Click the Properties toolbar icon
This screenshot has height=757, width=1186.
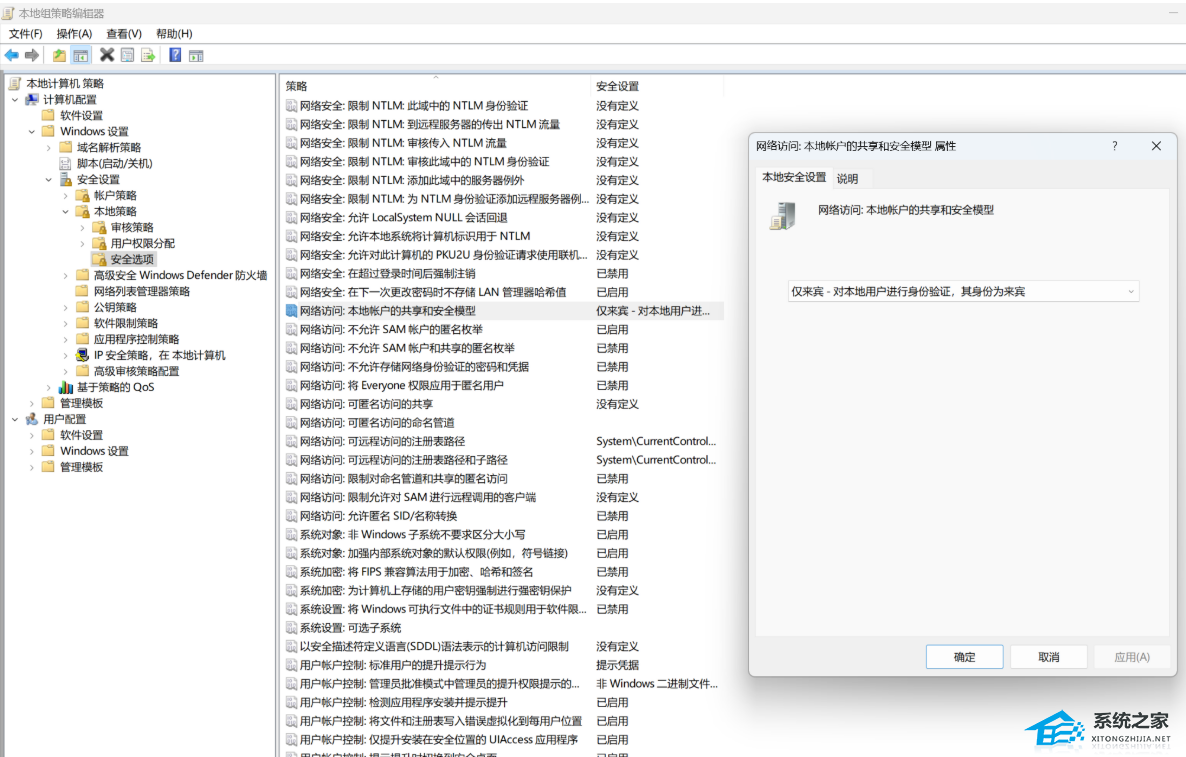(127, 55)
